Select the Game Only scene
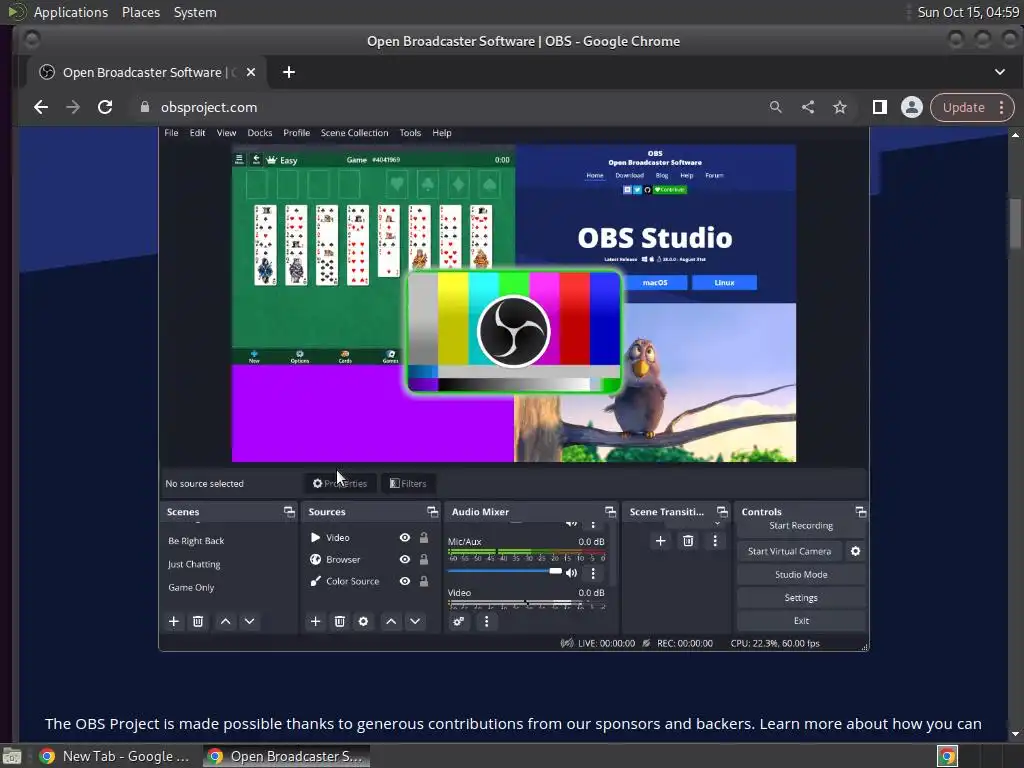 pos(191,587)
